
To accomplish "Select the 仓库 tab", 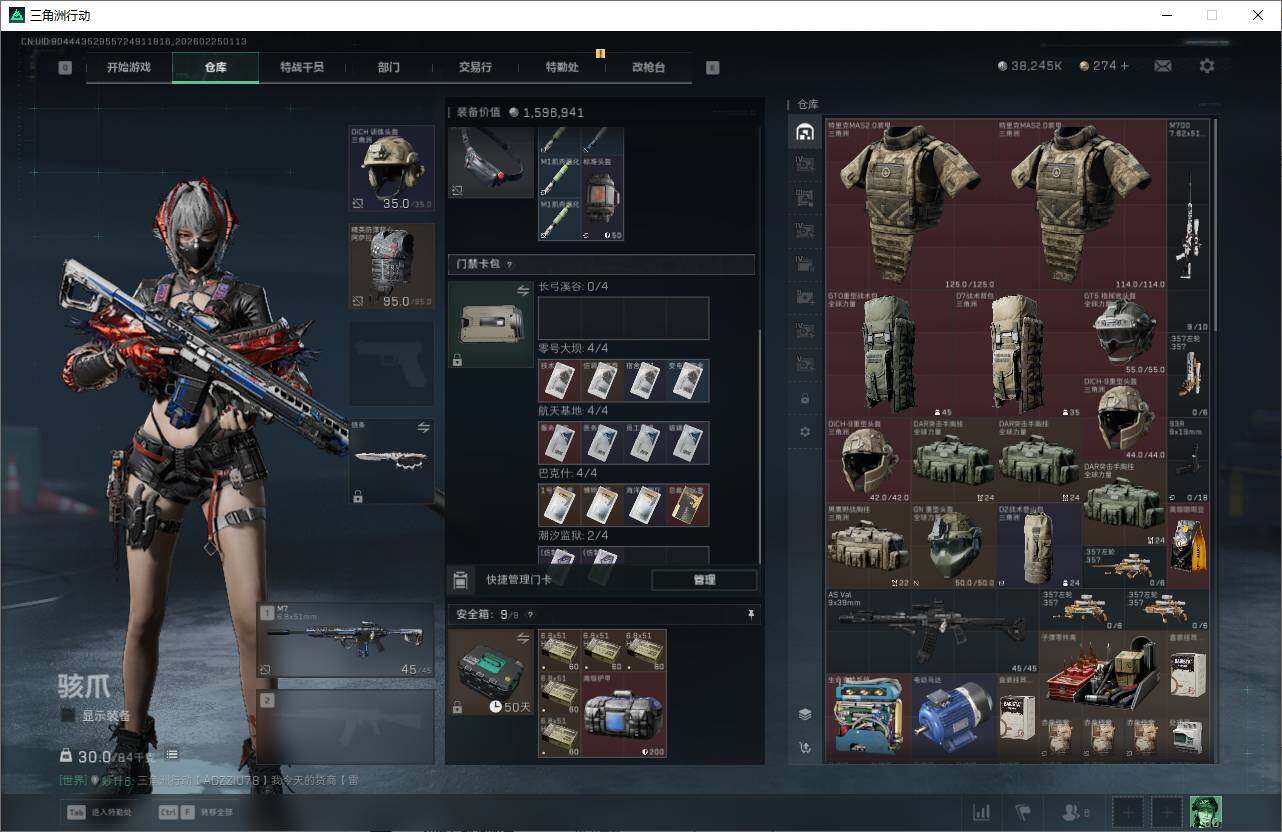I will click(215, 67).
